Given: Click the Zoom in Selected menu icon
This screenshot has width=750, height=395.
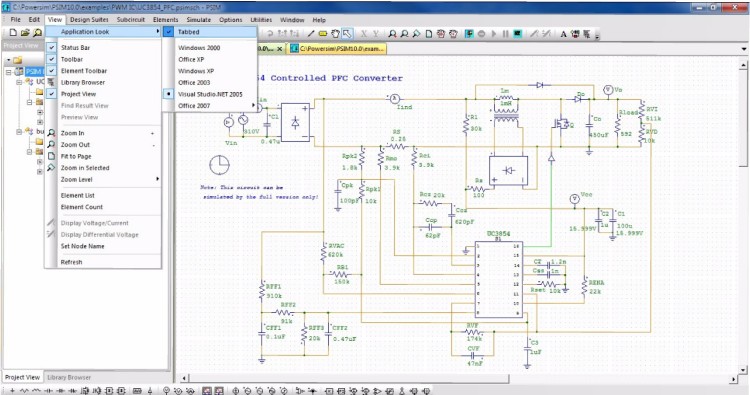Looking at the screenshot, I should coord(52,167).
